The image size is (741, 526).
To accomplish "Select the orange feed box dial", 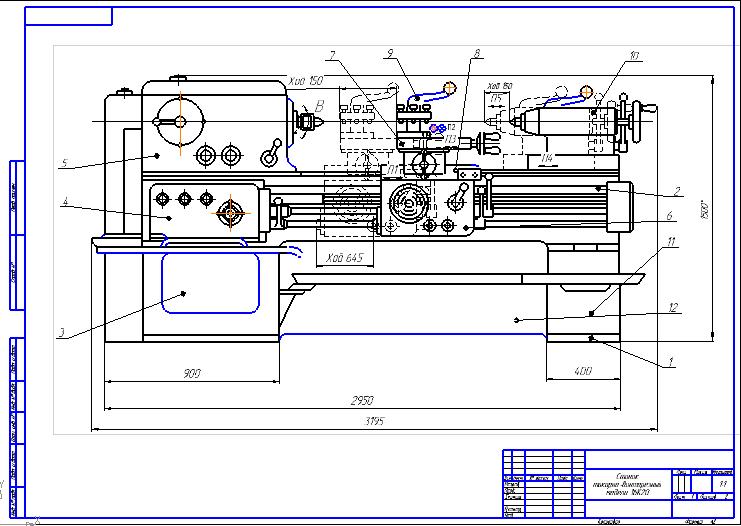I will pyautogui.click(x=231, y=212).
